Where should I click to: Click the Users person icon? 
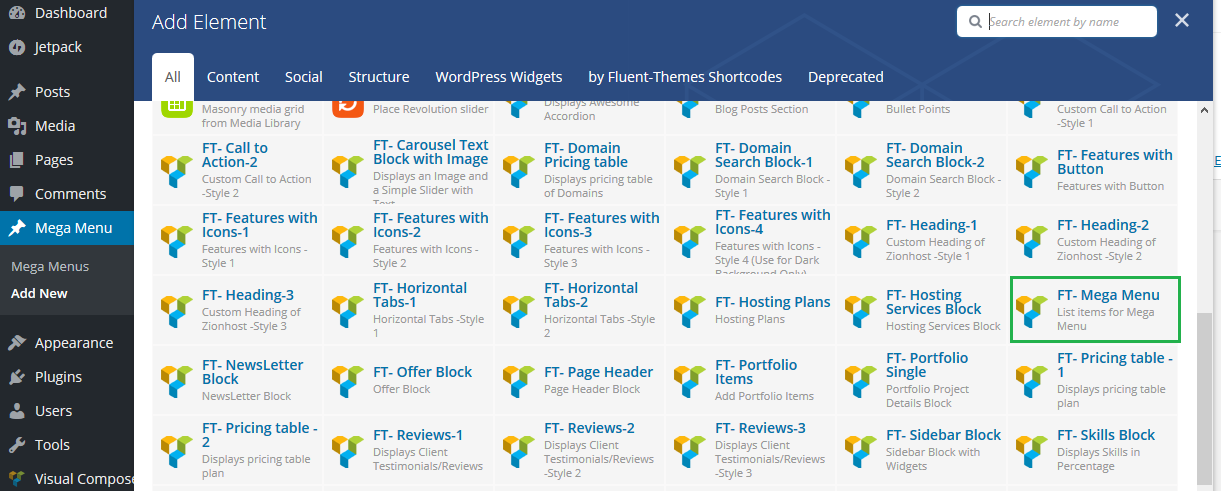coord(17,411)
